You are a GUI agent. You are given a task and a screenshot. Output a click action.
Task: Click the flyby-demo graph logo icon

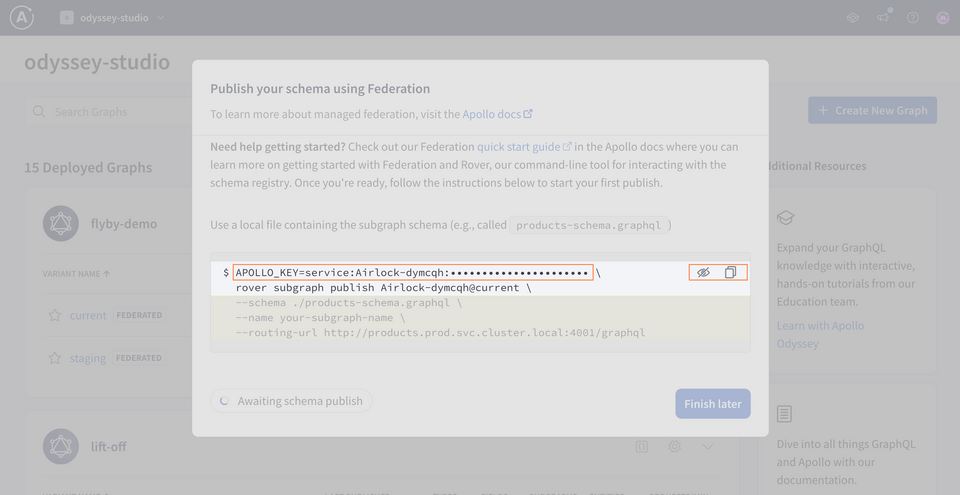[x=61, y=224]
